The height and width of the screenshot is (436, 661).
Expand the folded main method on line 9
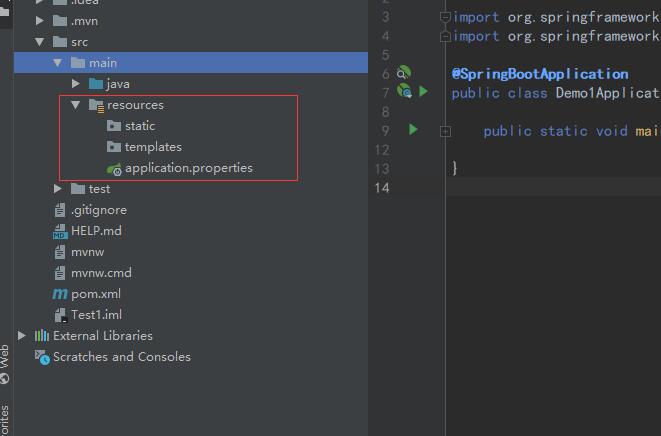pyautogui.click(x=445, y=131)
